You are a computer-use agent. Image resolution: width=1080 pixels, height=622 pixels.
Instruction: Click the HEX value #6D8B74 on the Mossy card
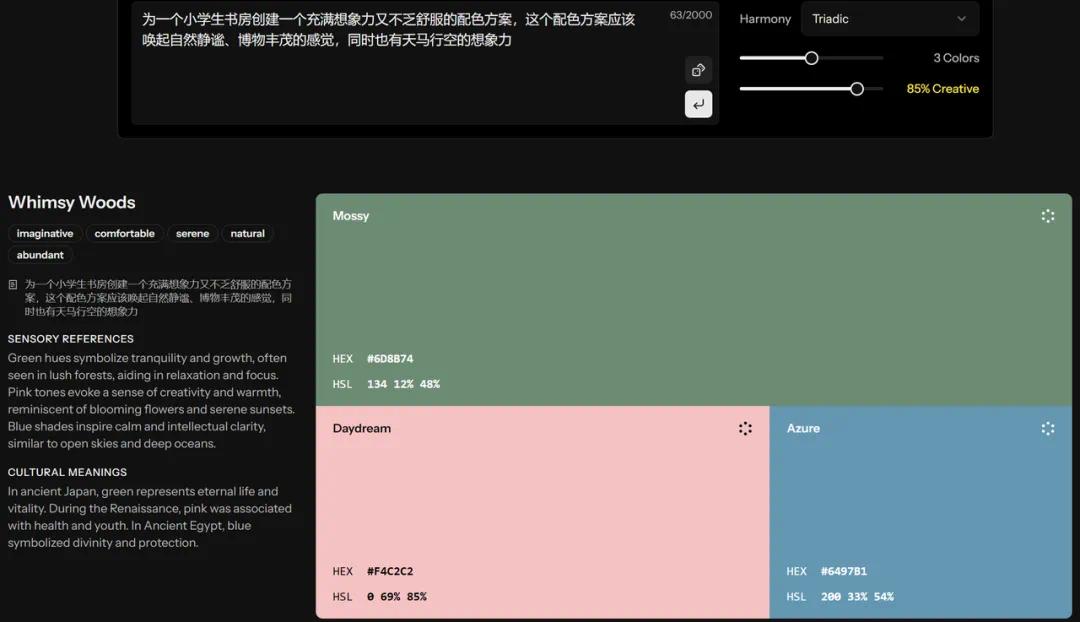click(392, 358)
